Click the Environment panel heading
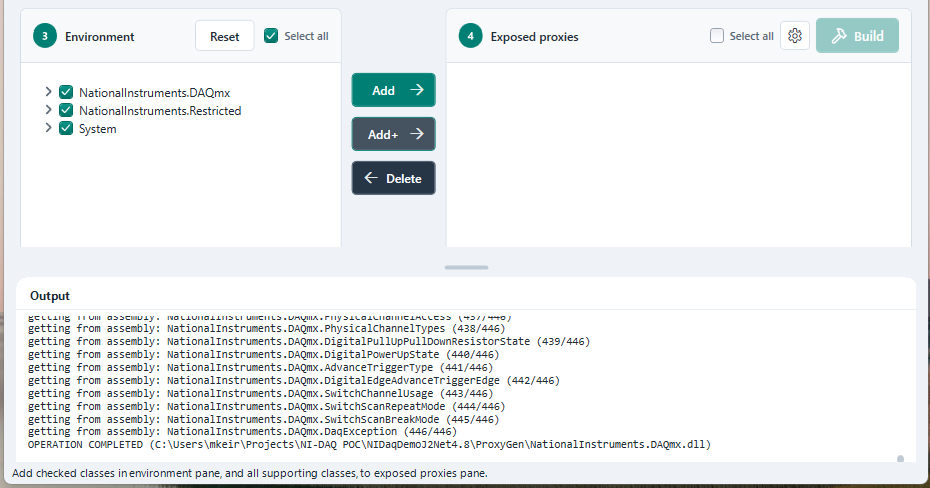 pyautogui.click(x=100, y=37)
